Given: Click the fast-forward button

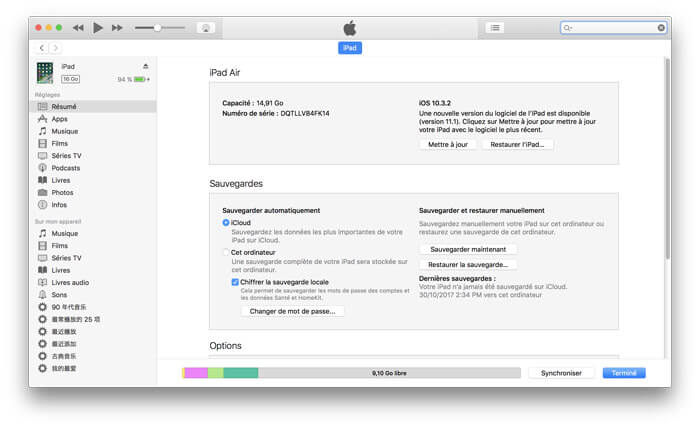Looking at the screenshot, I should 117,28.
